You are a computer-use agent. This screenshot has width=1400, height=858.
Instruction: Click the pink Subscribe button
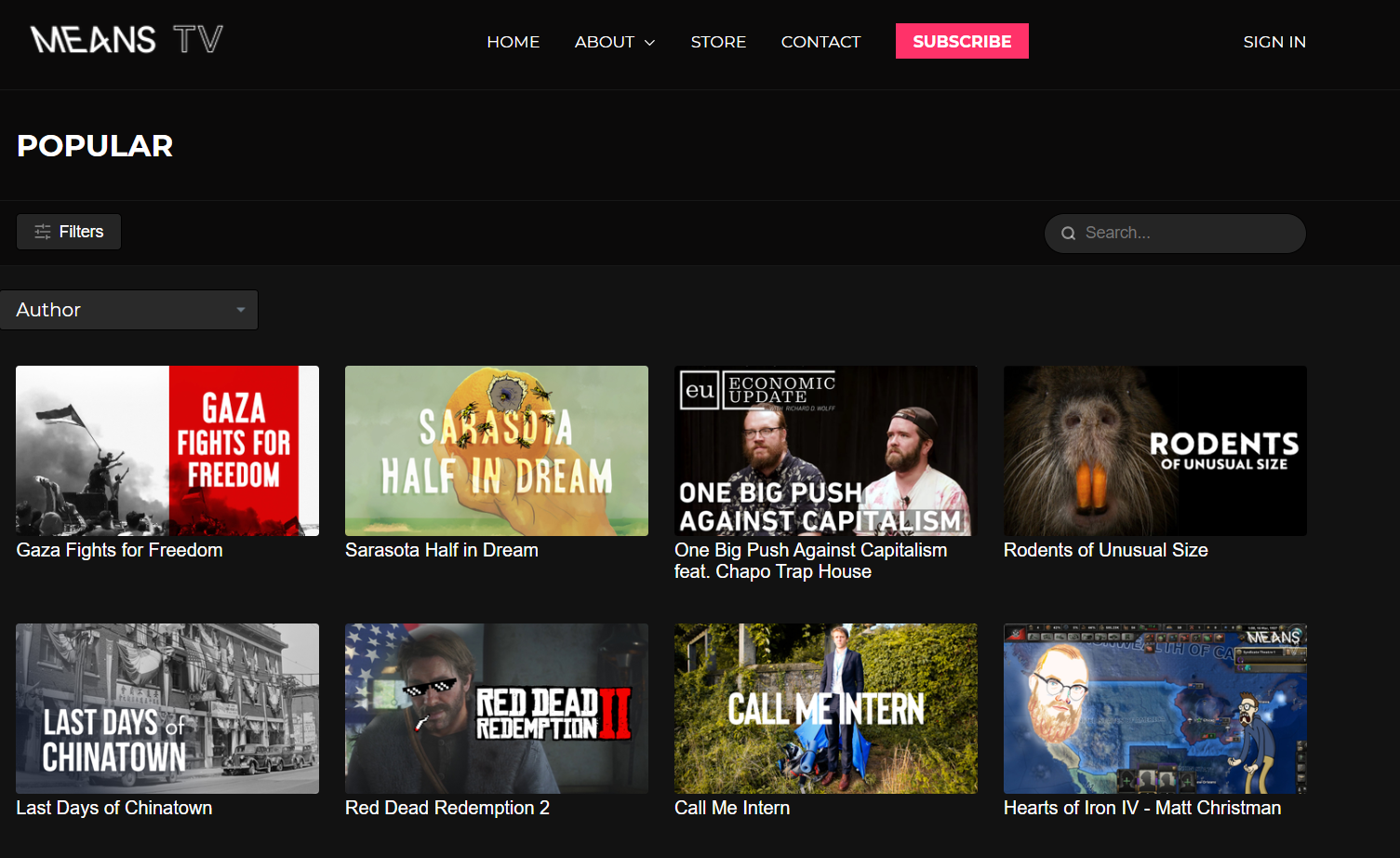coord(962,41)
